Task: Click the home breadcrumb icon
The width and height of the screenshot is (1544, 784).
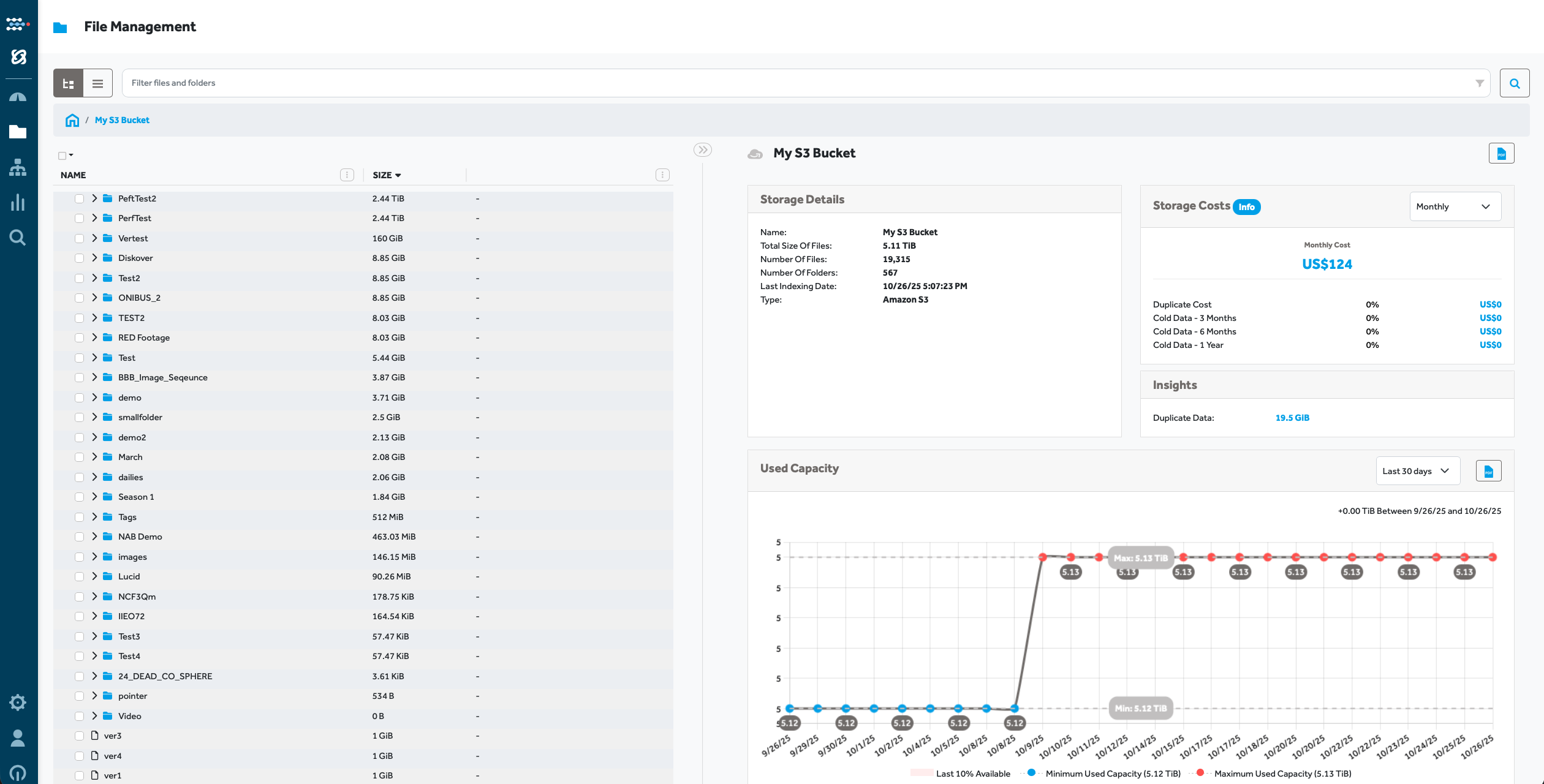Action: pos(72,120)
